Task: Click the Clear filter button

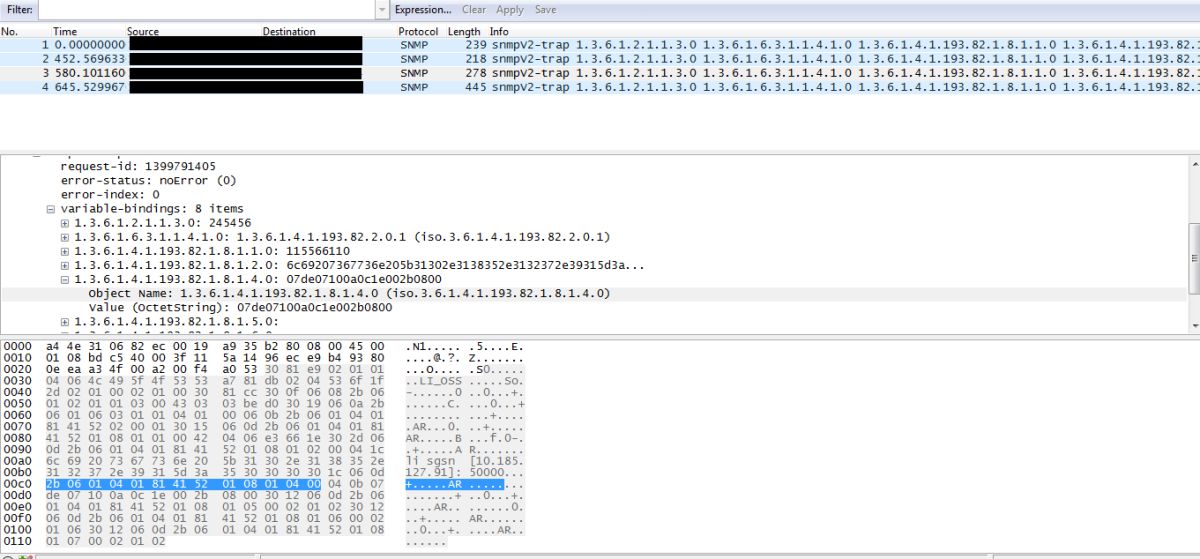Action: coord(474,9)
